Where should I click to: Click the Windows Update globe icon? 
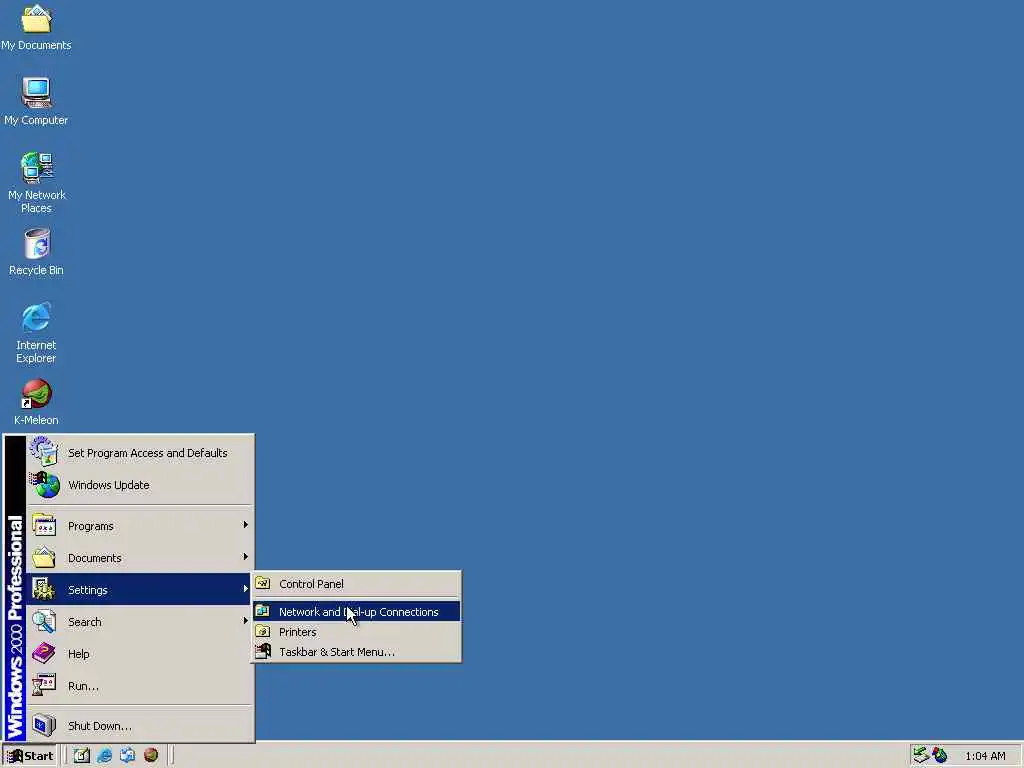click(44, 485)
